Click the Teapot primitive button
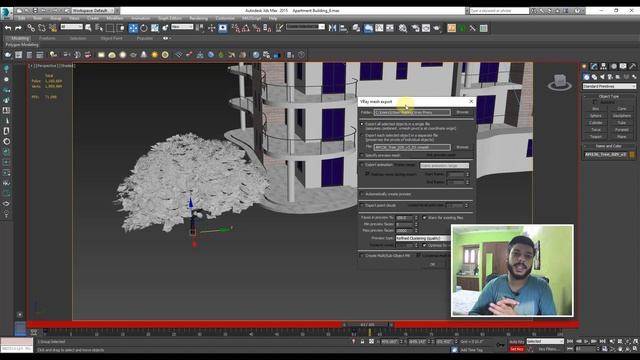 click(x=596, y=137)
